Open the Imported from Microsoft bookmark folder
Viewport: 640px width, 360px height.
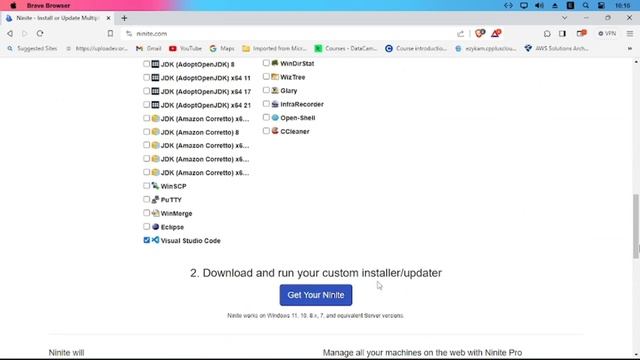click(x=274, y=48)
